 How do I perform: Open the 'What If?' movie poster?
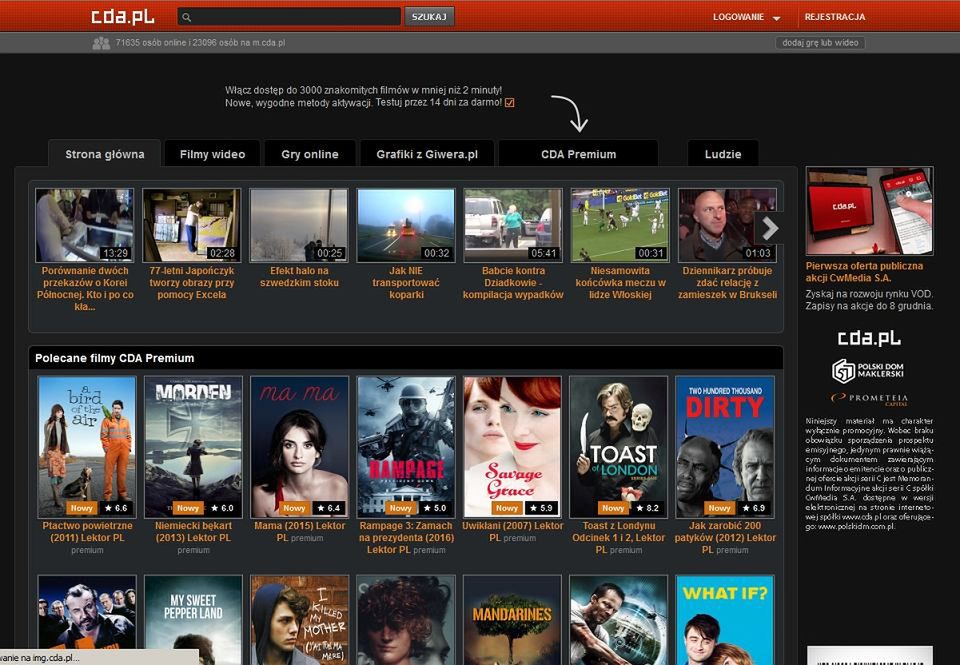(725, 620)
